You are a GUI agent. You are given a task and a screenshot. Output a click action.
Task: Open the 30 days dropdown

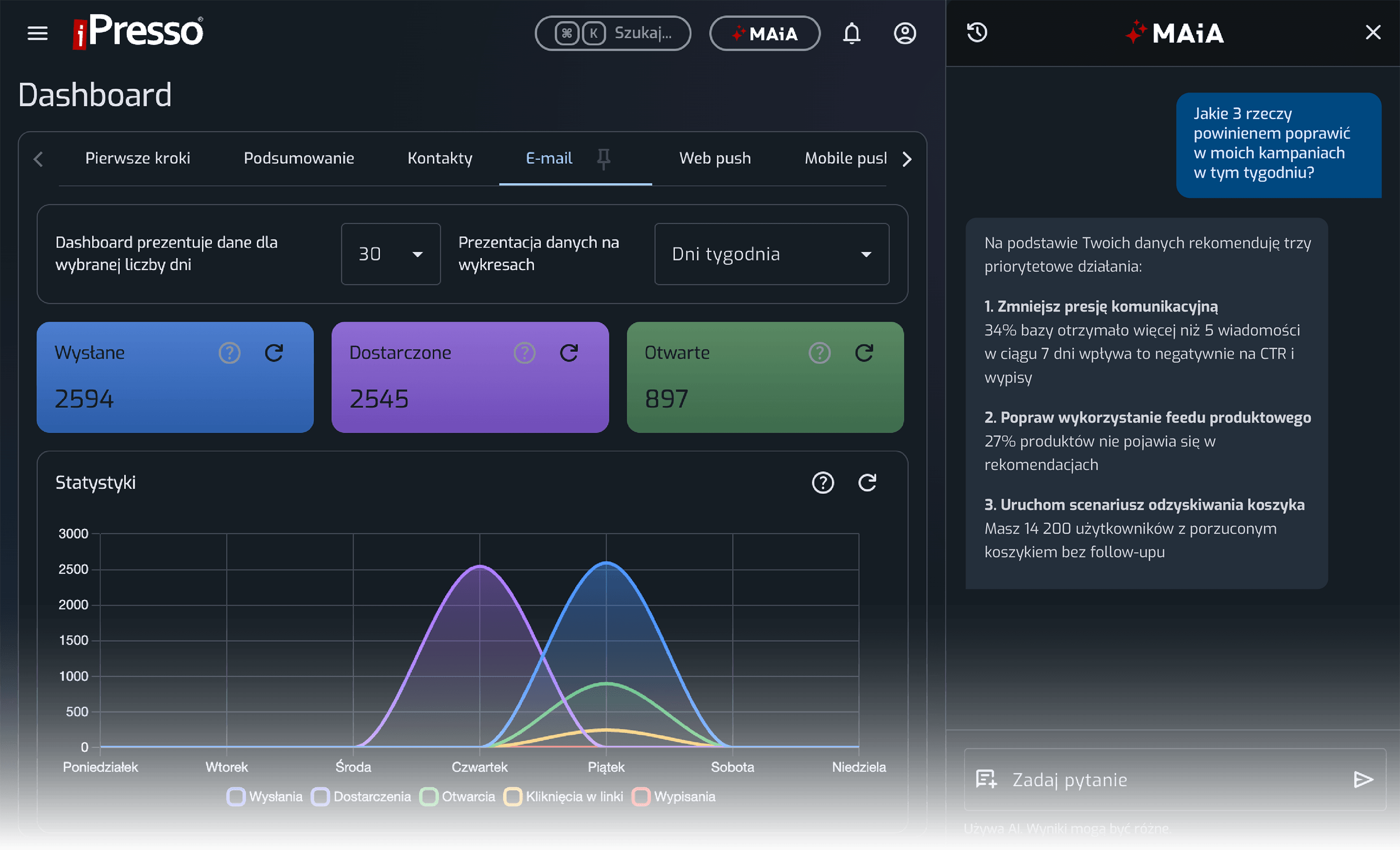(390, 254)
